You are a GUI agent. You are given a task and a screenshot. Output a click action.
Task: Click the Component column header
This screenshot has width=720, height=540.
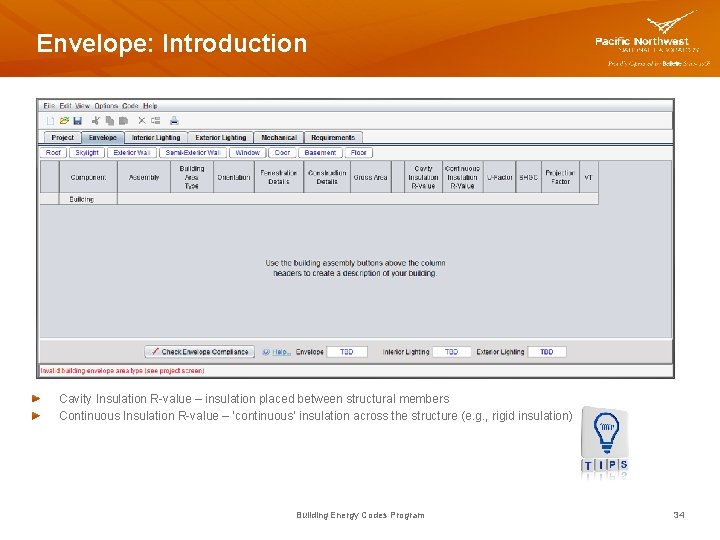coord(88,177)
